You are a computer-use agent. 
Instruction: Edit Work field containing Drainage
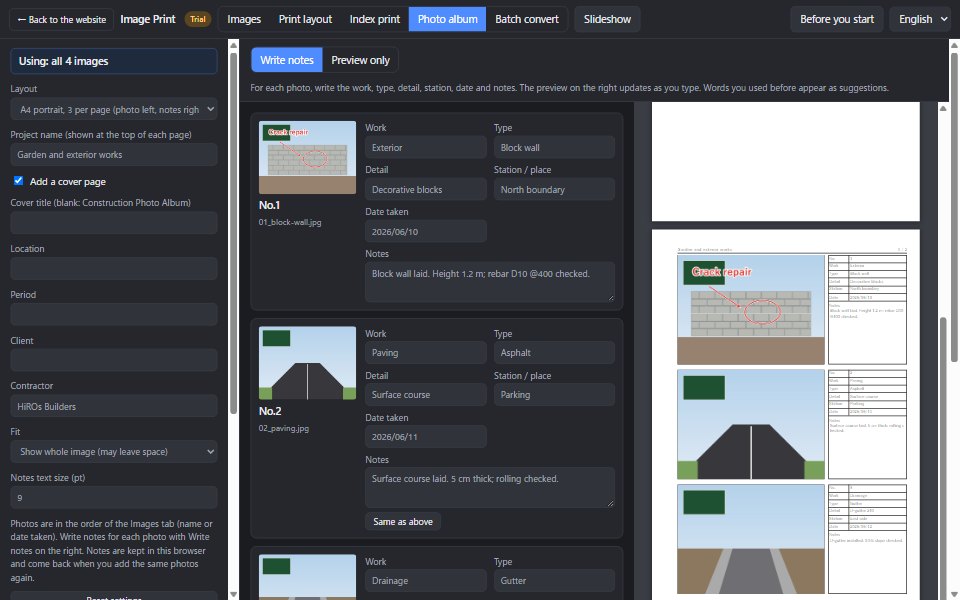pyautogui.click(x=426, y=580)
